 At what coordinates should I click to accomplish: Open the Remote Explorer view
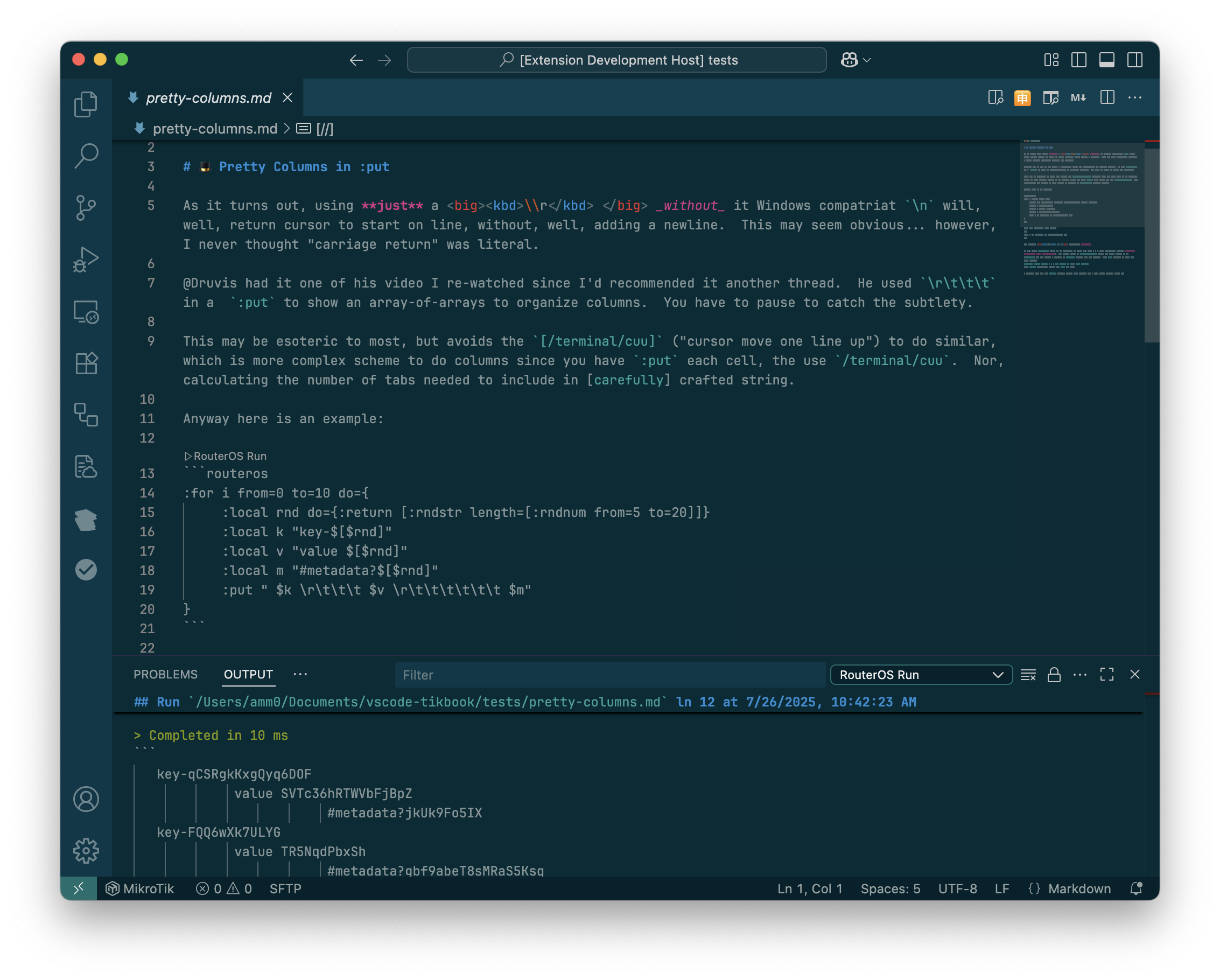[86, 312]
